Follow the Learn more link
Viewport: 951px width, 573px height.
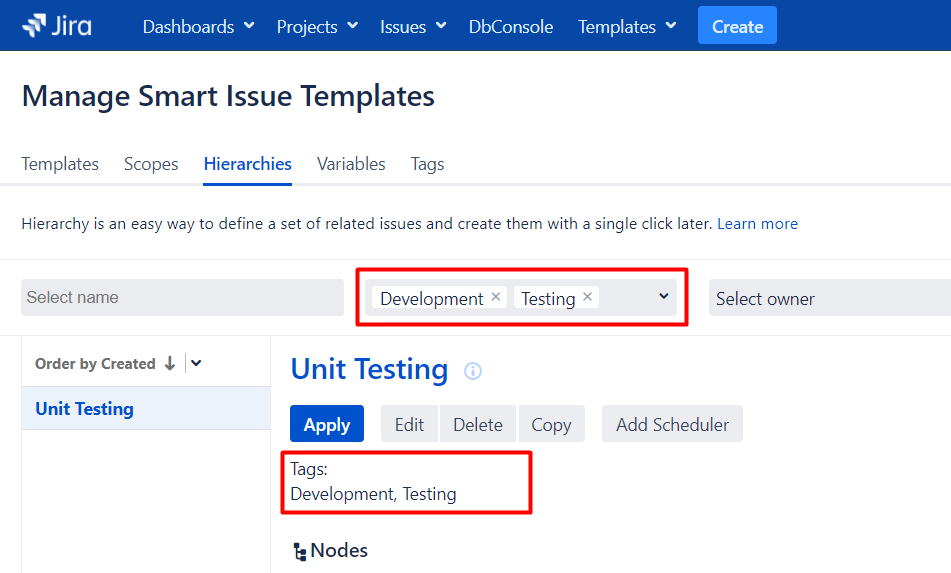[x=757, y=224]
